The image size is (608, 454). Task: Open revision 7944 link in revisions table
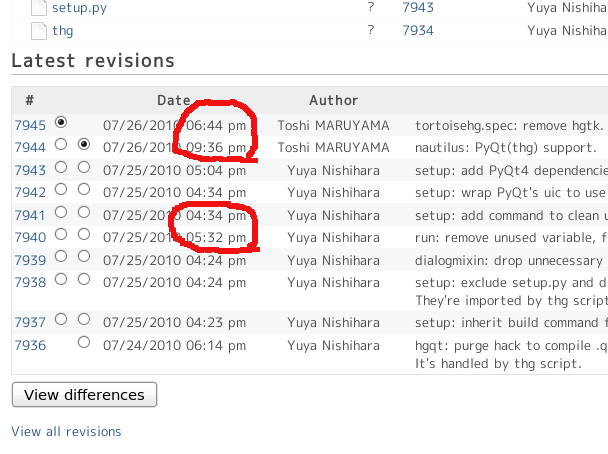30,147
